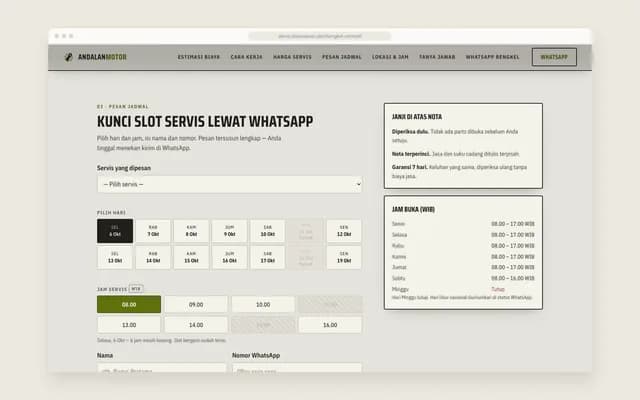Click the Kamis opening hours row
Image resolution: width=640 pixels, height=400 pixels.
[463, 257]
